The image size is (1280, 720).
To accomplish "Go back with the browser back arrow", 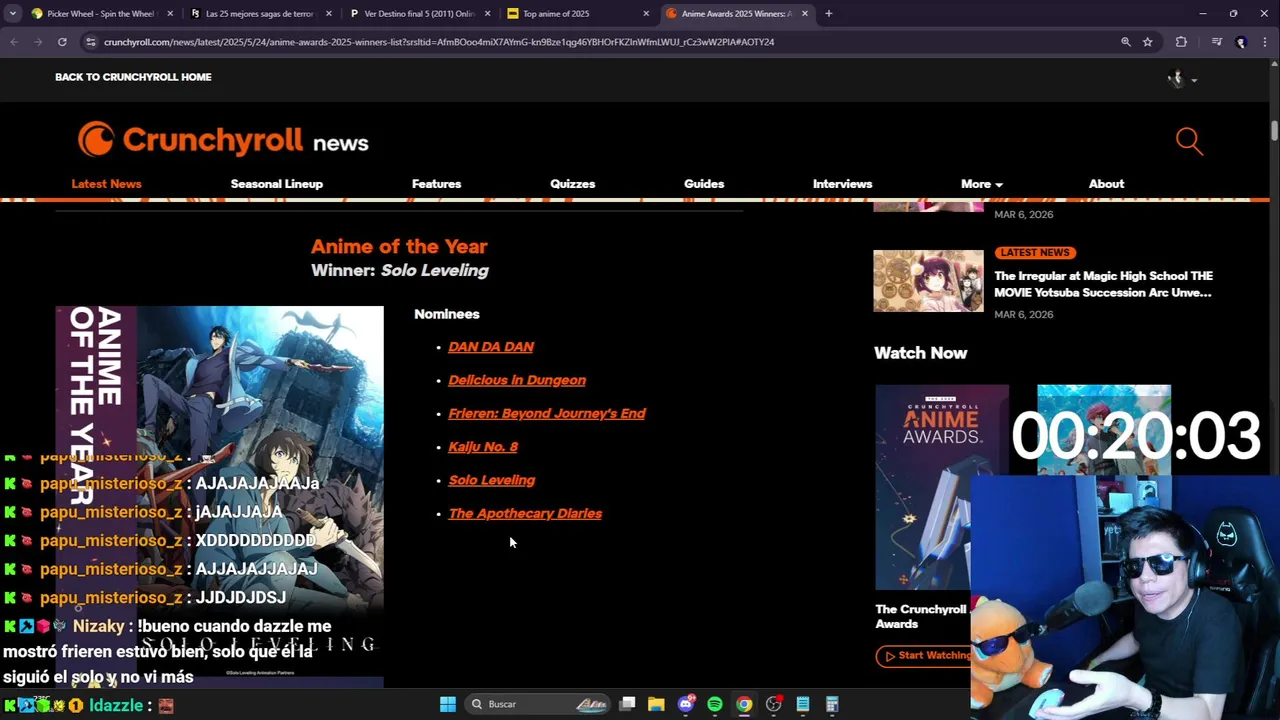I will 14,42.
